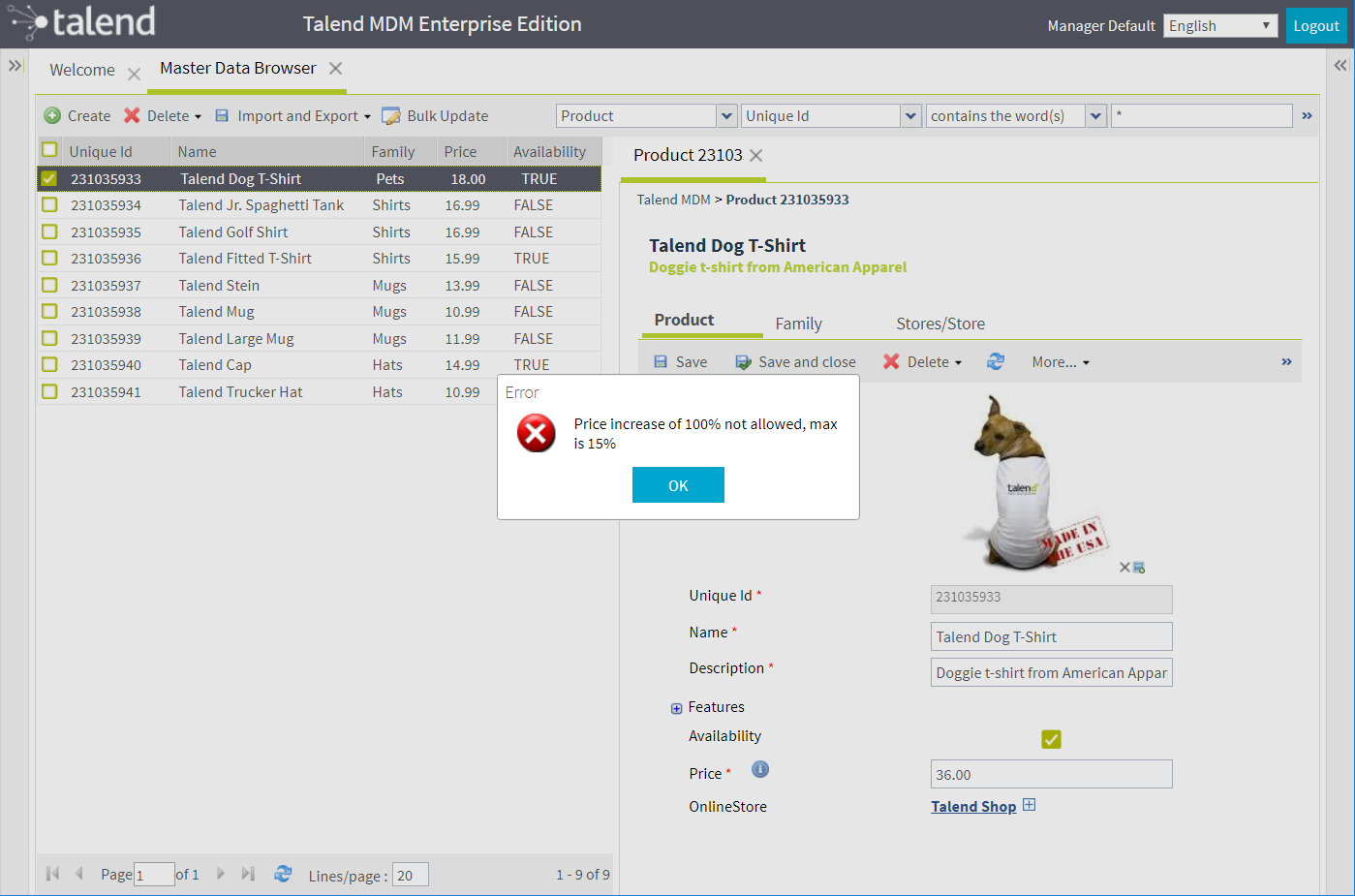Click the Talend logo
This screenshot has height=896, width=1355.
81,22
